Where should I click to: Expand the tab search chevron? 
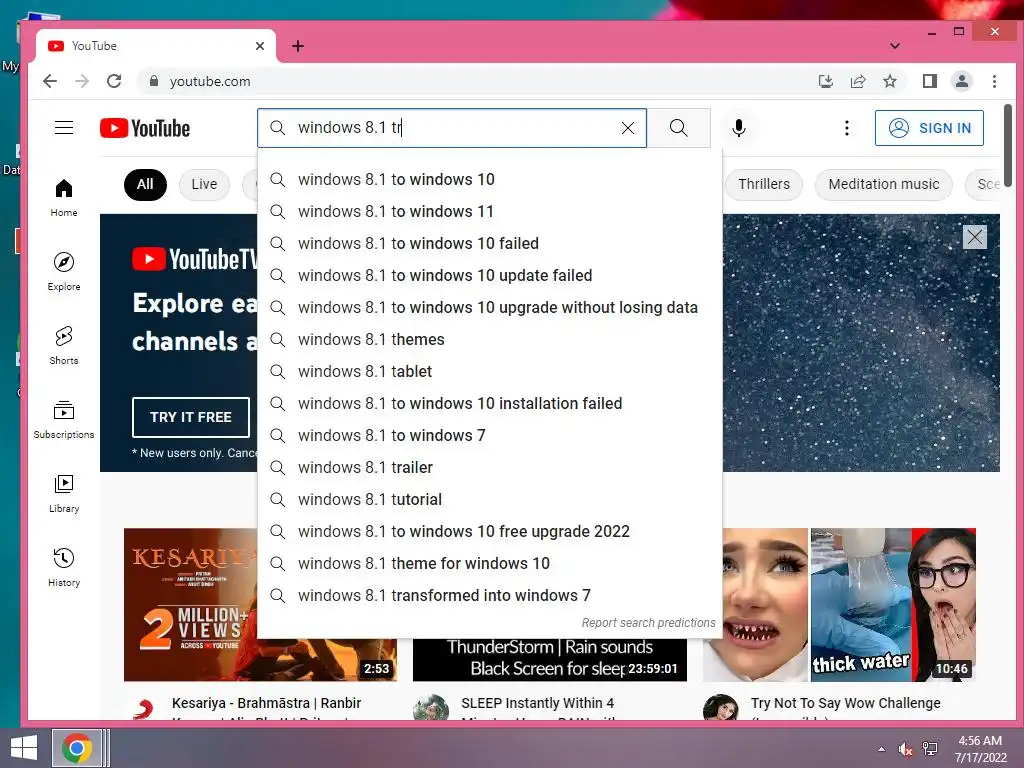[x=895, y=46]
